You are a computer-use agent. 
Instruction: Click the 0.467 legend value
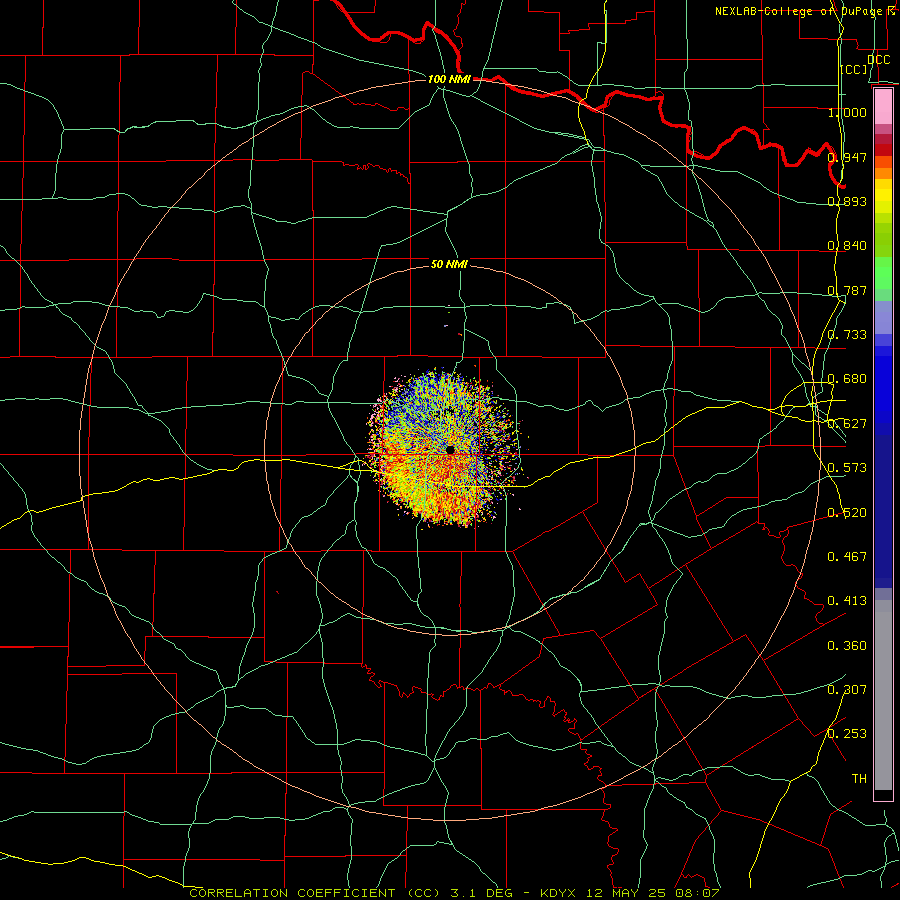(847, 557)
